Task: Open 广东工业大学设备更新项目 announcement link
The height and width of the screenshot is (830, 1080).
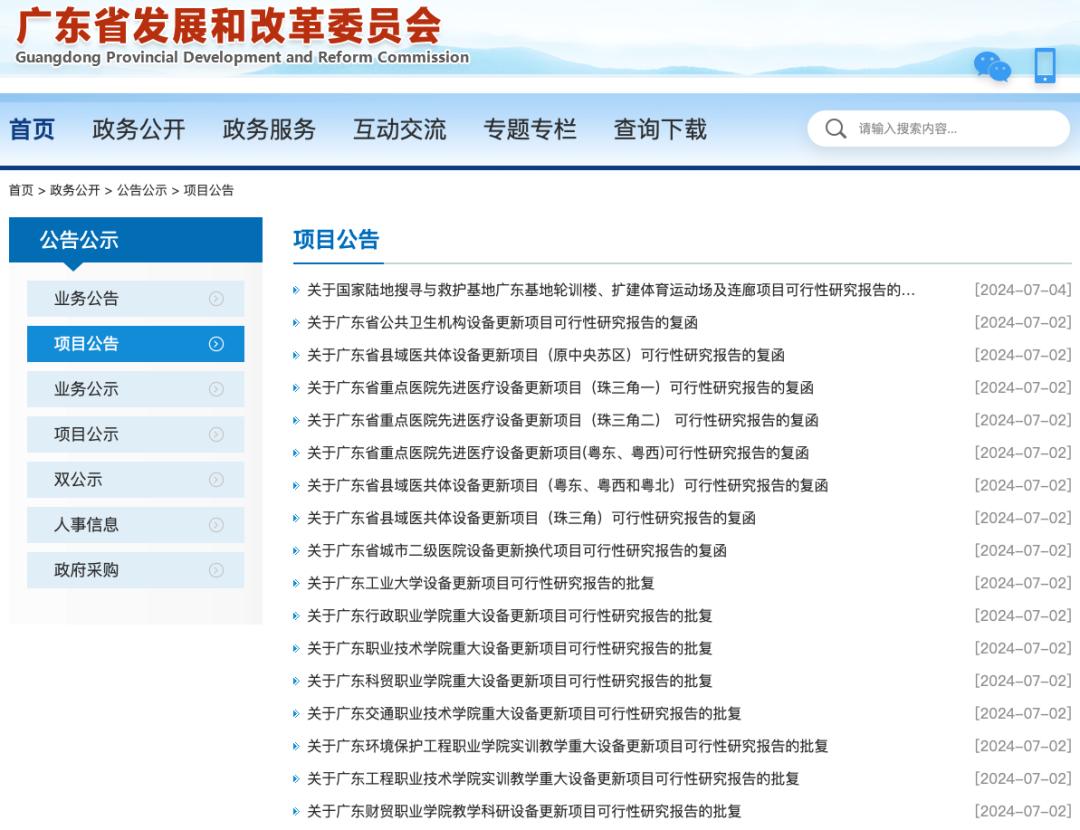Action: (x=480, y=583)
